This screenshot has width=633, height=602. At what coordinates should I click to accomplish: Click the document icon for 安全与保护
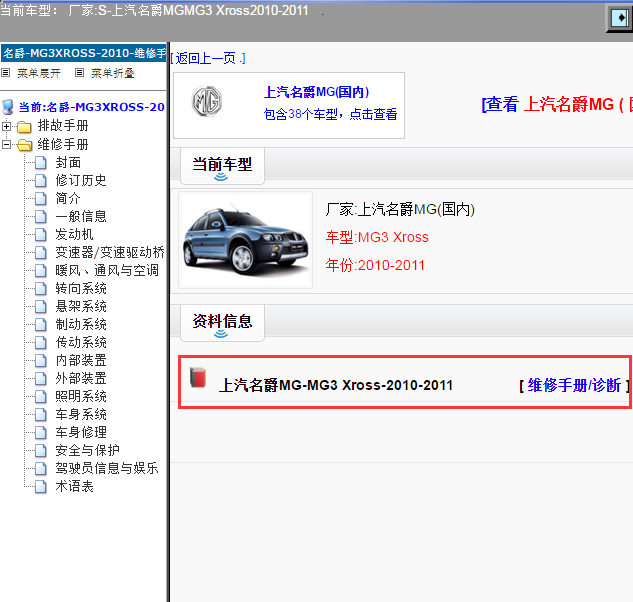coord(40,451)
